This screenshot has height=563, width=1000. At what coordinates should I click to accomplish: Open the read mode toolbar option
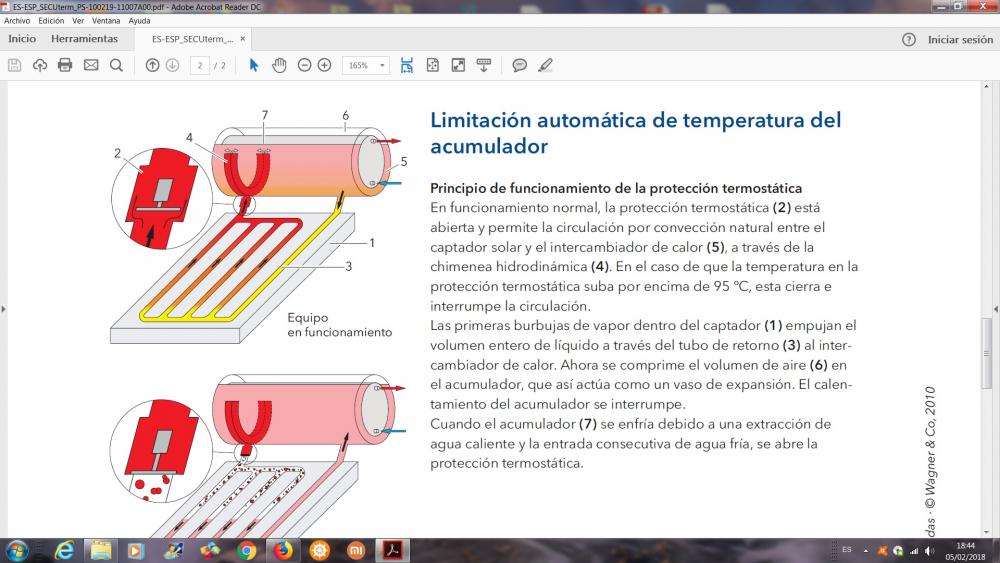[x=484, y=65]
